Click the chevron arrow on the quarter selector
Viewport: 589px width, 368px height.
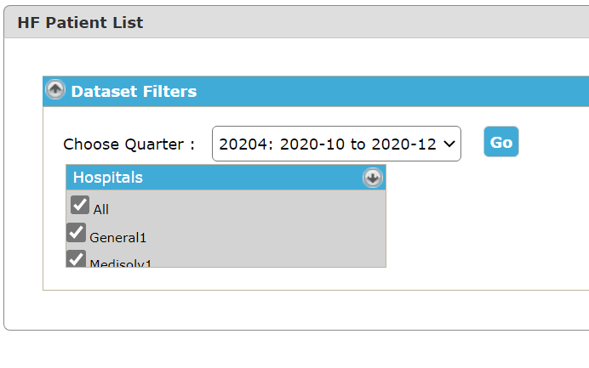point(449,144)
